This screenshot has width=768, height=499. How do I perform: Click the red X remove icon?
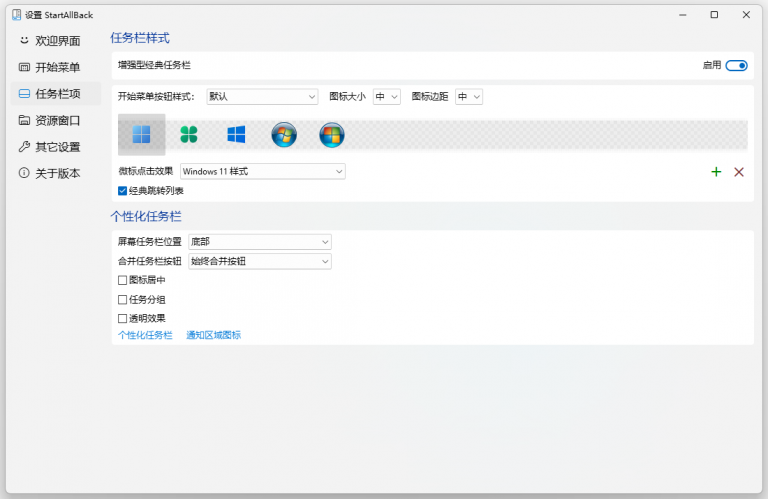click(739, 172)
